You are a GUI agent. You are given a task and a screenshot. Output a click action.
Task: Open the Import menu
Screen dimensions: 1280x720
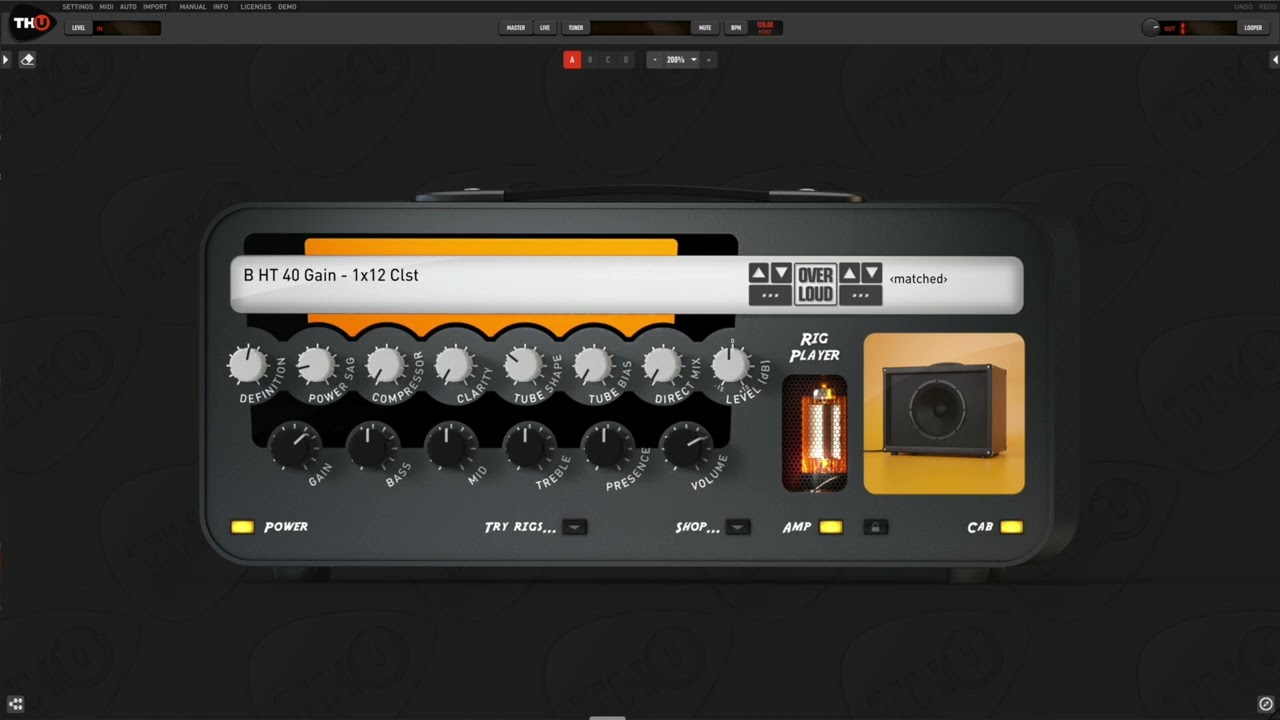155,7
